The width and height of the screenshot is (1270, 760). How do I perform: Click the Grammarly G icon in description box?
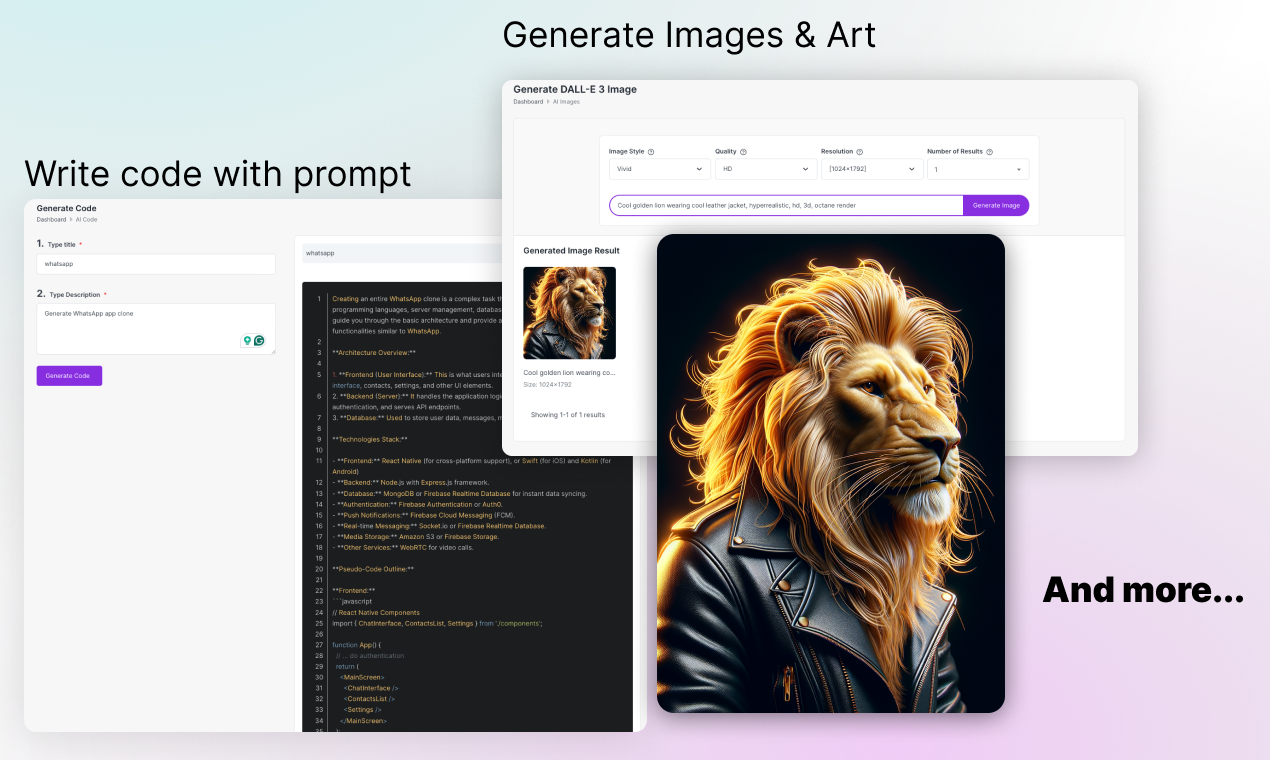(259, 341)
